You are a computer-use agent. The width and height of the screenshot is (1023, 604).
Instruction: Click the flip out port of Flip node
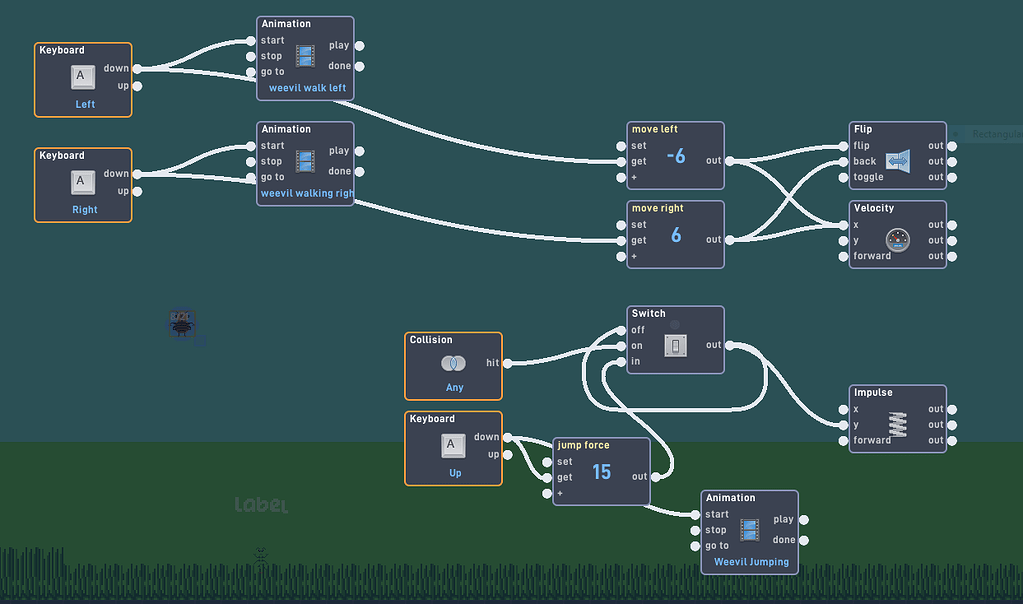(x=952, y=146)
